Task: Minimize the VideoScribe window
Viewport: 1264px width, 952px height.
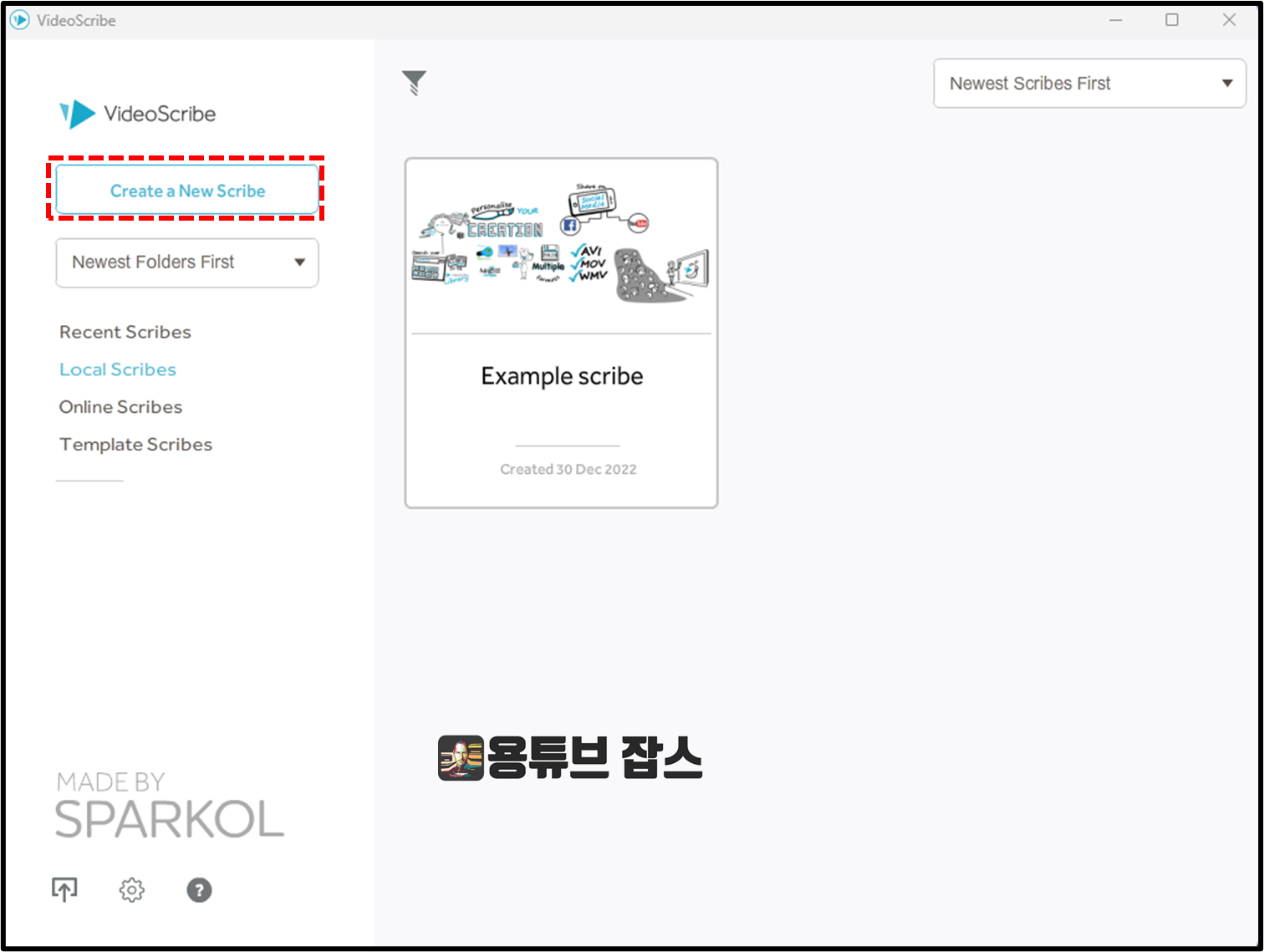Action: pyautogui.click(x=1115, y=20)
